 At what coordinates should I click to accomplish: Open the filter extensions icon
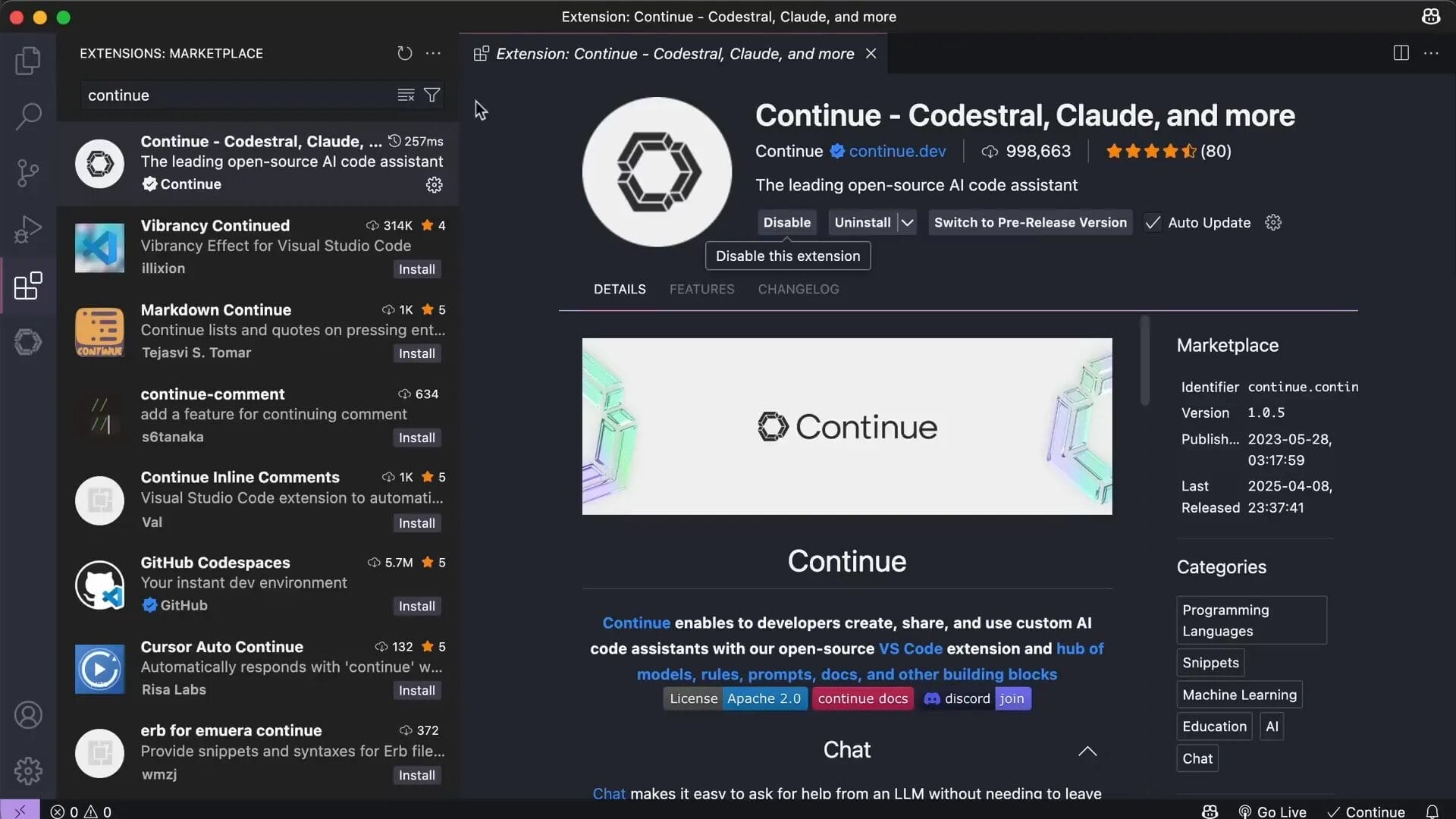[431, 95]
